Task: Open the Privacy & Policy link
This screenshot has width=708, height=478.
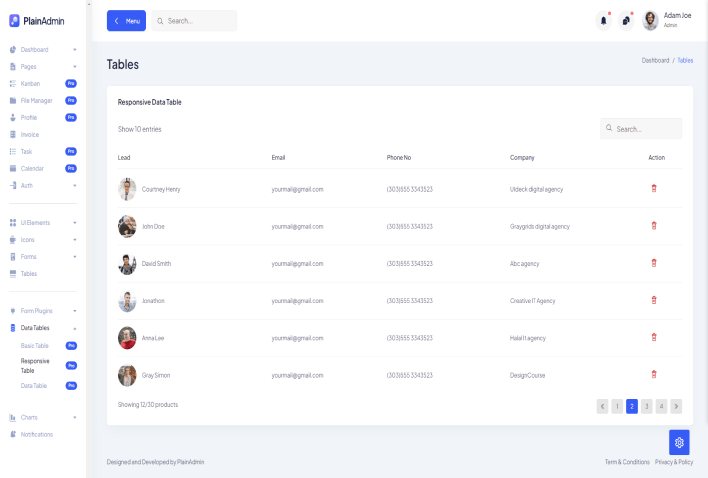Action: [x=674, y=462]
